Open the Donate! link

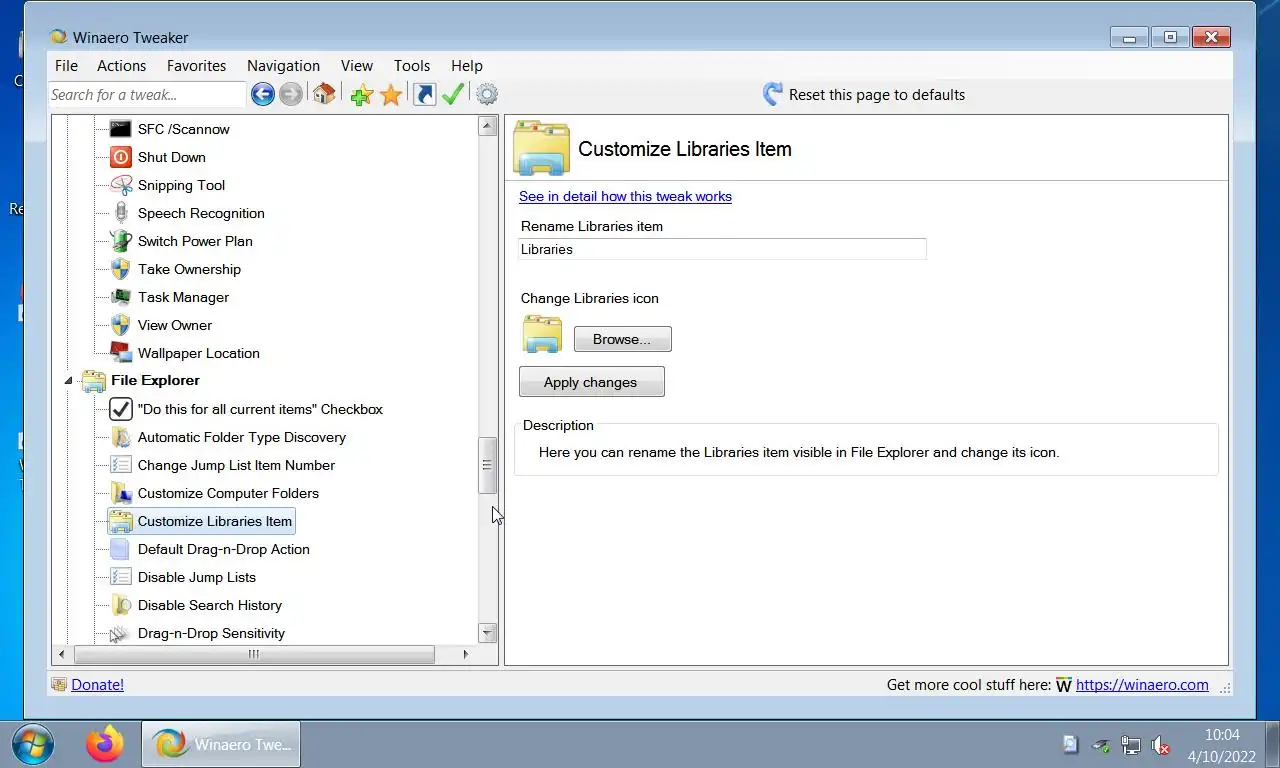click(x=97, y=685)
